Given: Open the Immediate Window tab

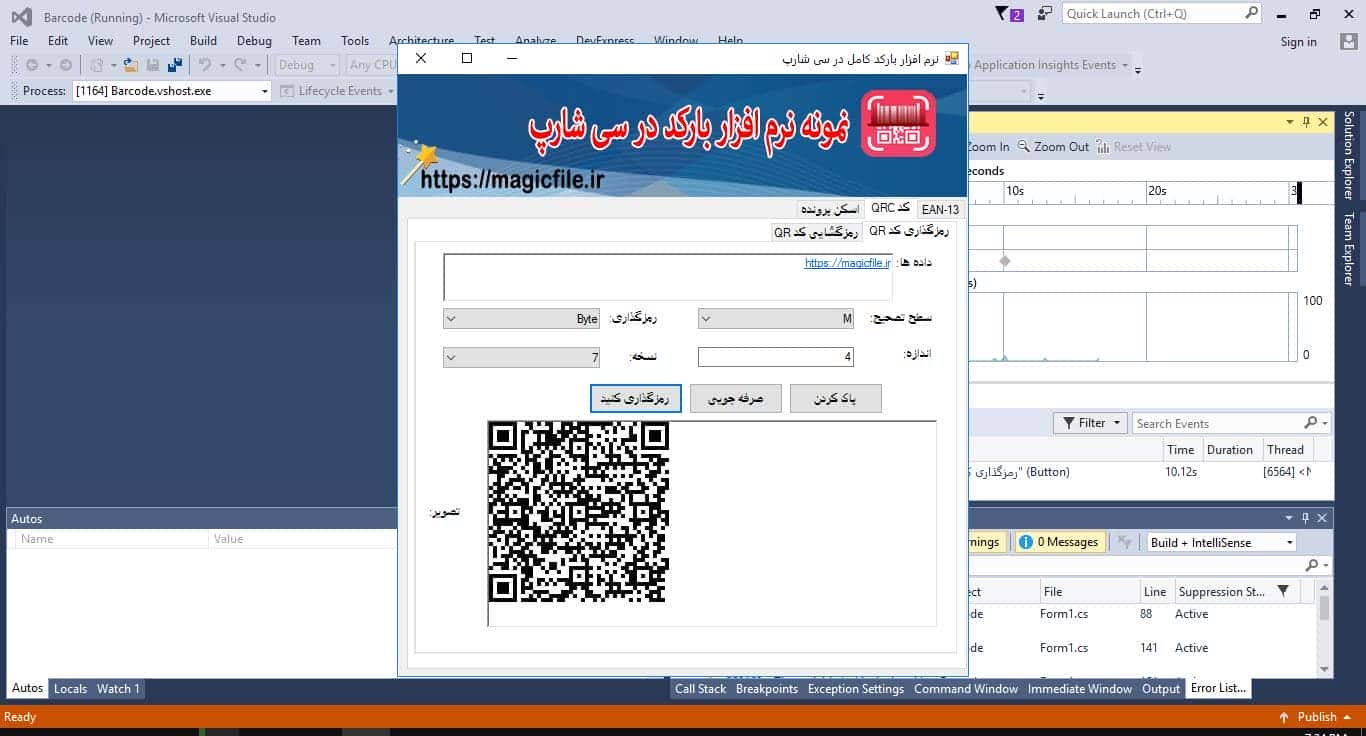Looking at the screenshot, I should (1080, 689).
